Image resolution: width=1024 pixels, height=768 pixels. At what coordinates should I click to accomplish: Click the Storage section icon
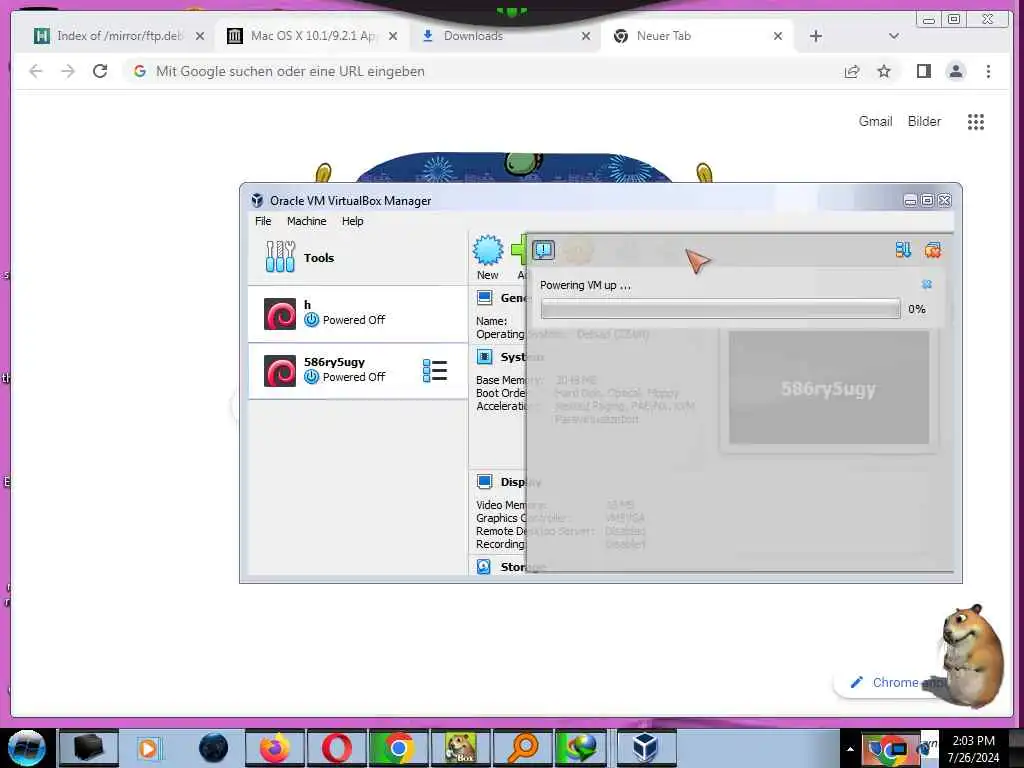(484, 566)
